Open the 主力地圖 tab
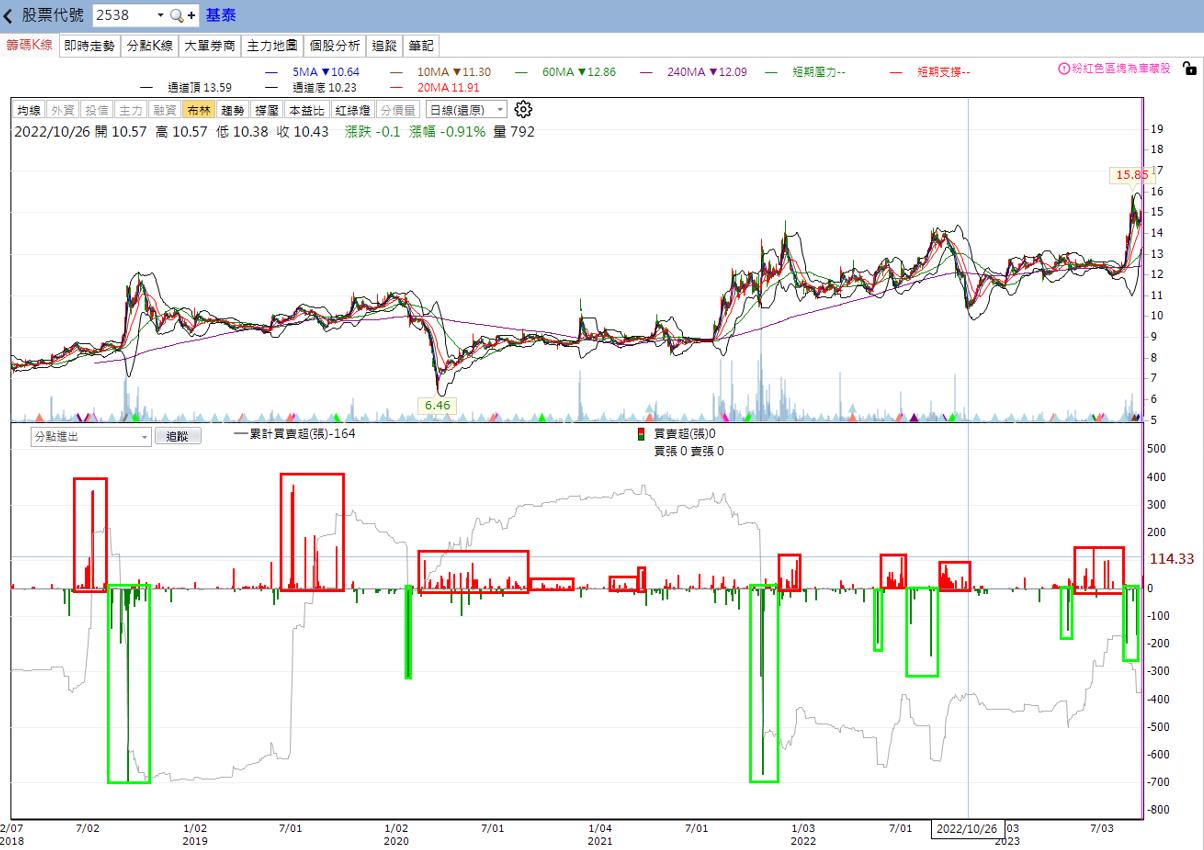1204x850 pixels. [x=272, y=46]
